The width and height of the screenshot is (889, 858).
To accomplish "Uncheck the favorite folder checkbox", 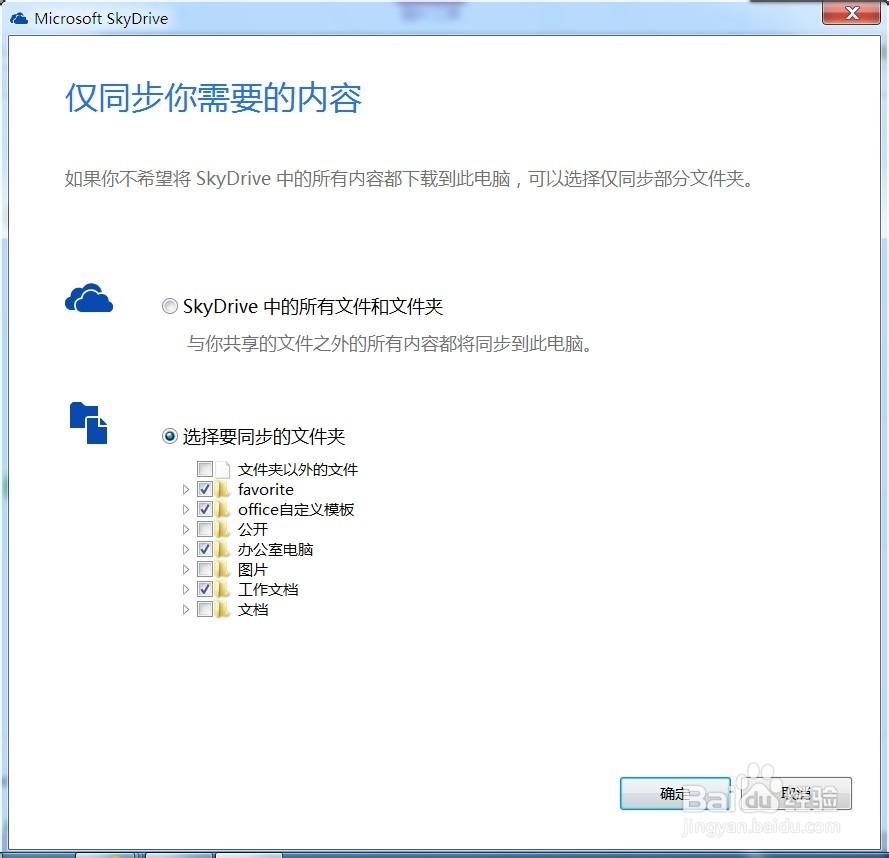I will (205, 489).
